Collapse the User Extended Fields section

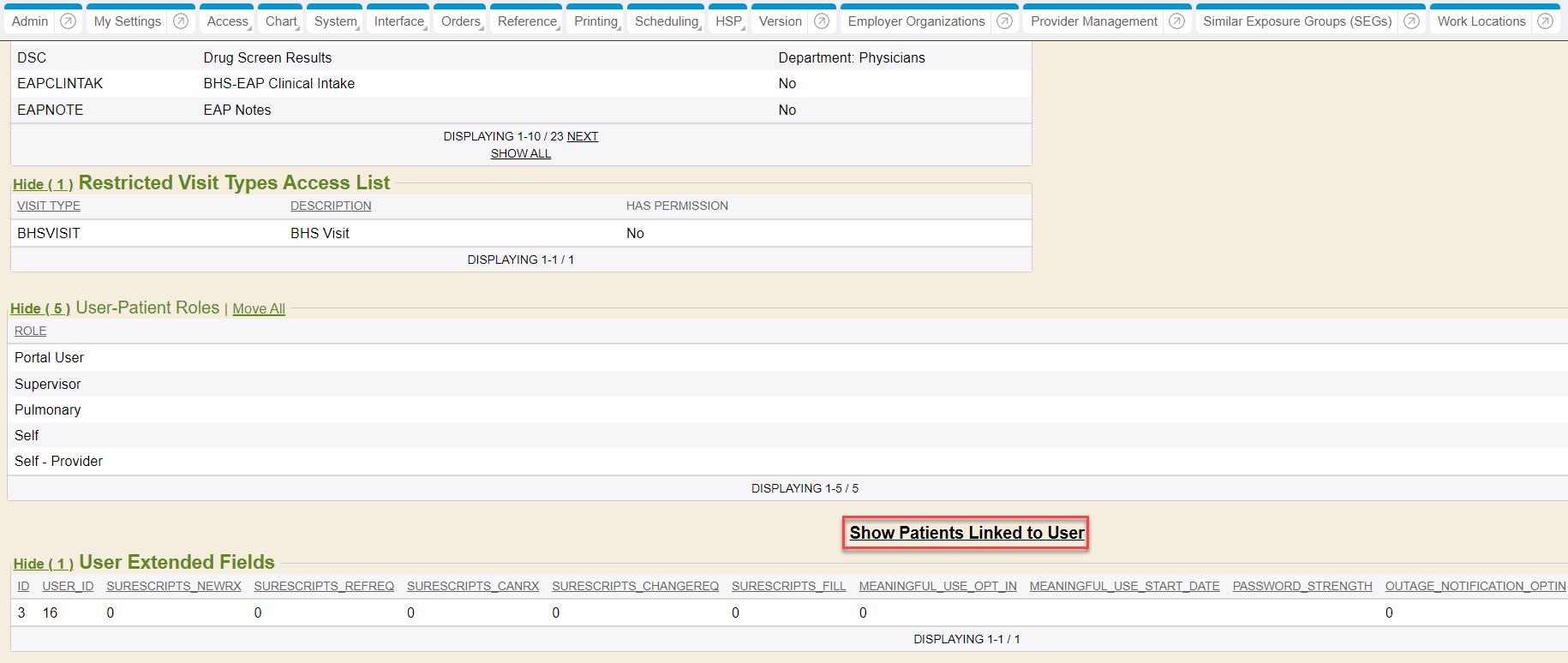43,564
